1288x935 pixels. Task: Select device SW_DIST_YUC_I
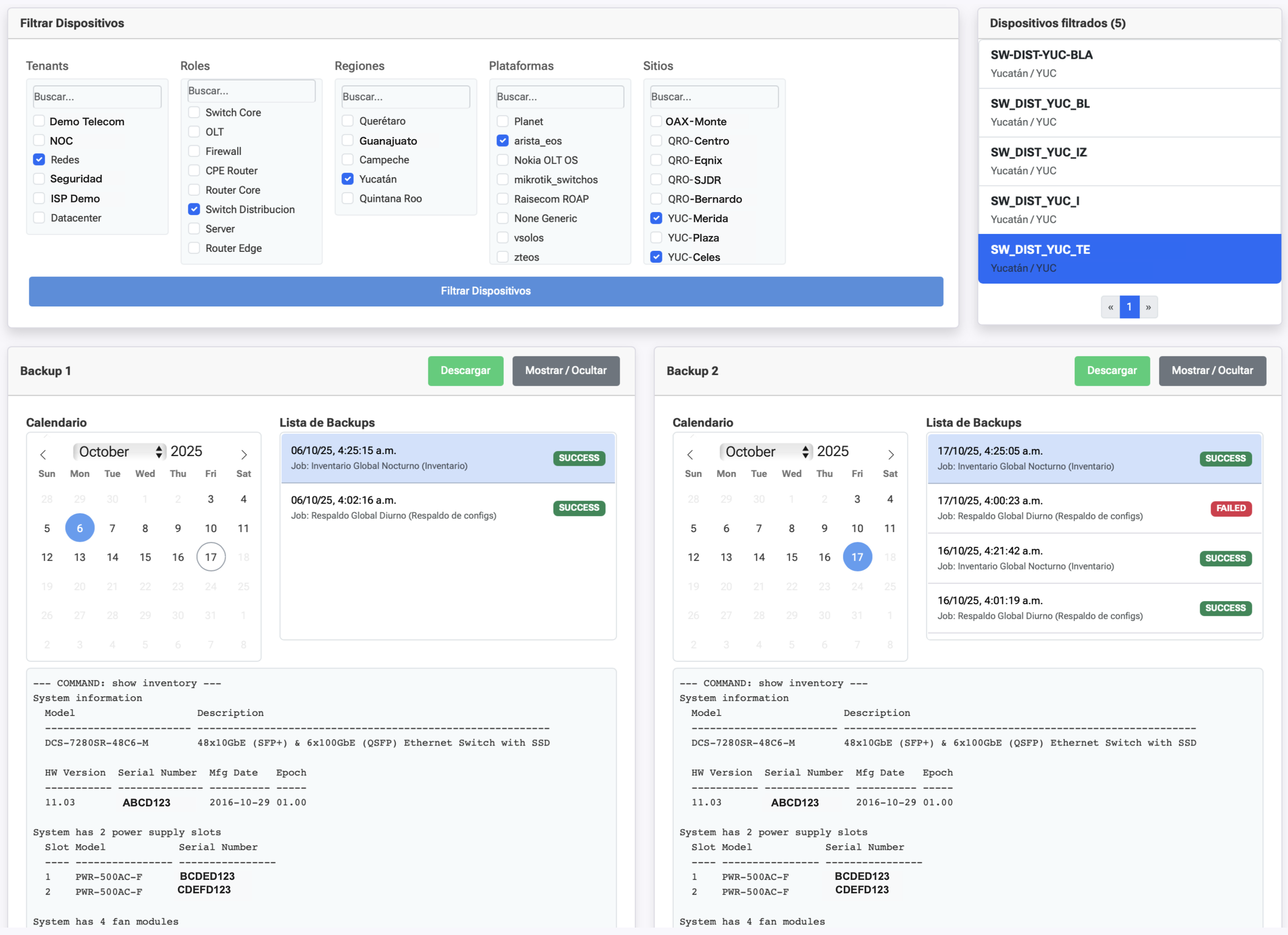click(x=1129, y=210)
